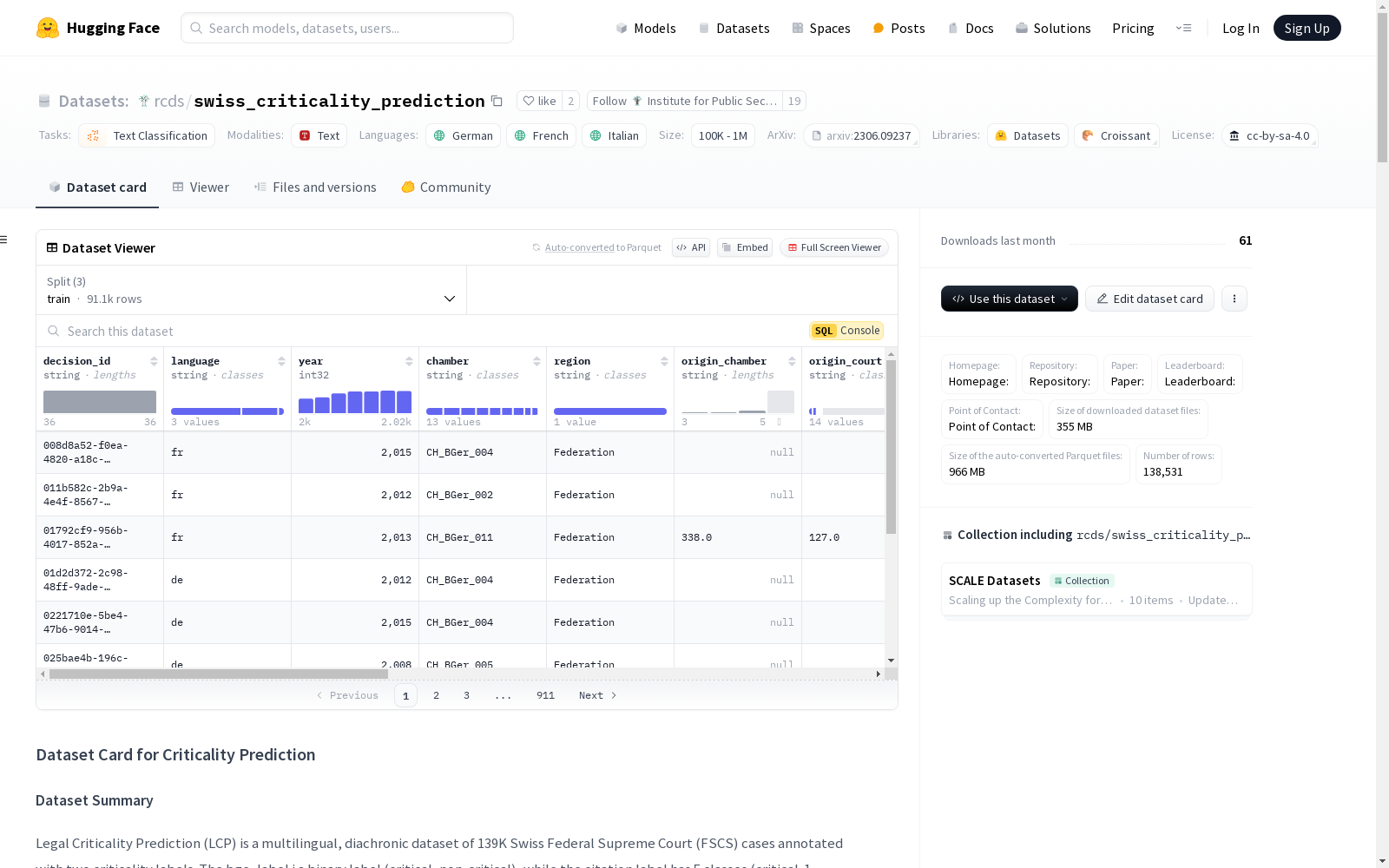Open the Community tab
Screen dimensions: 1389x868
click(446, 187)
